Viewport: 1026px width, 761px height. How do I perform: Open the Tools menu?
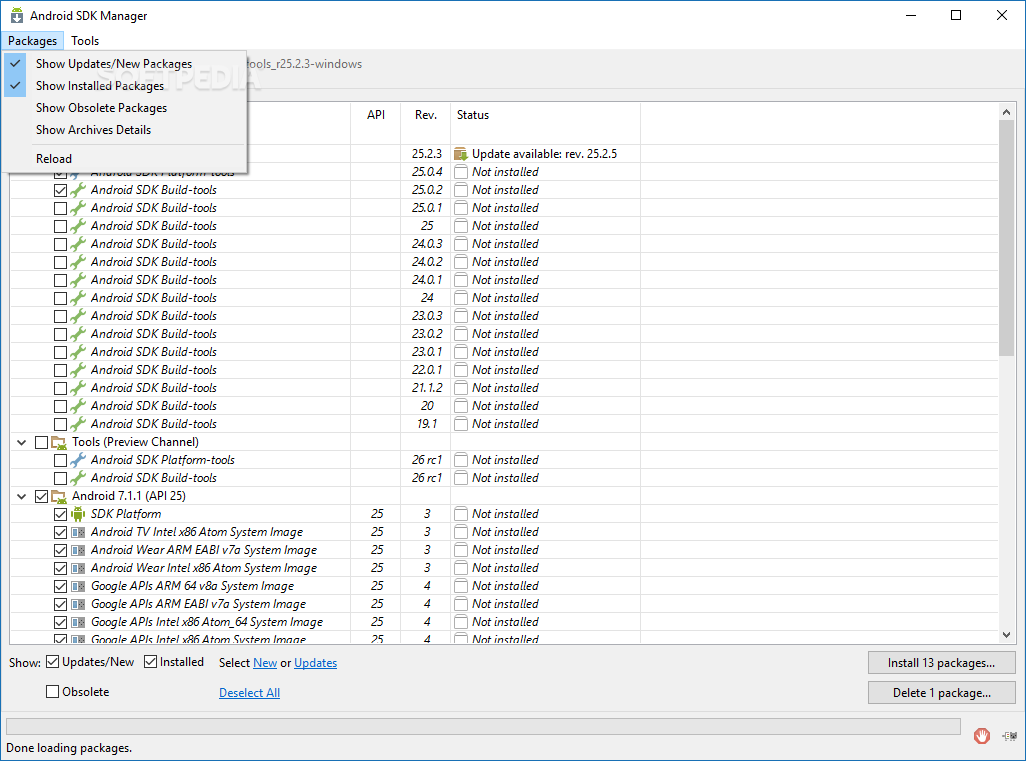coord(85,41)
